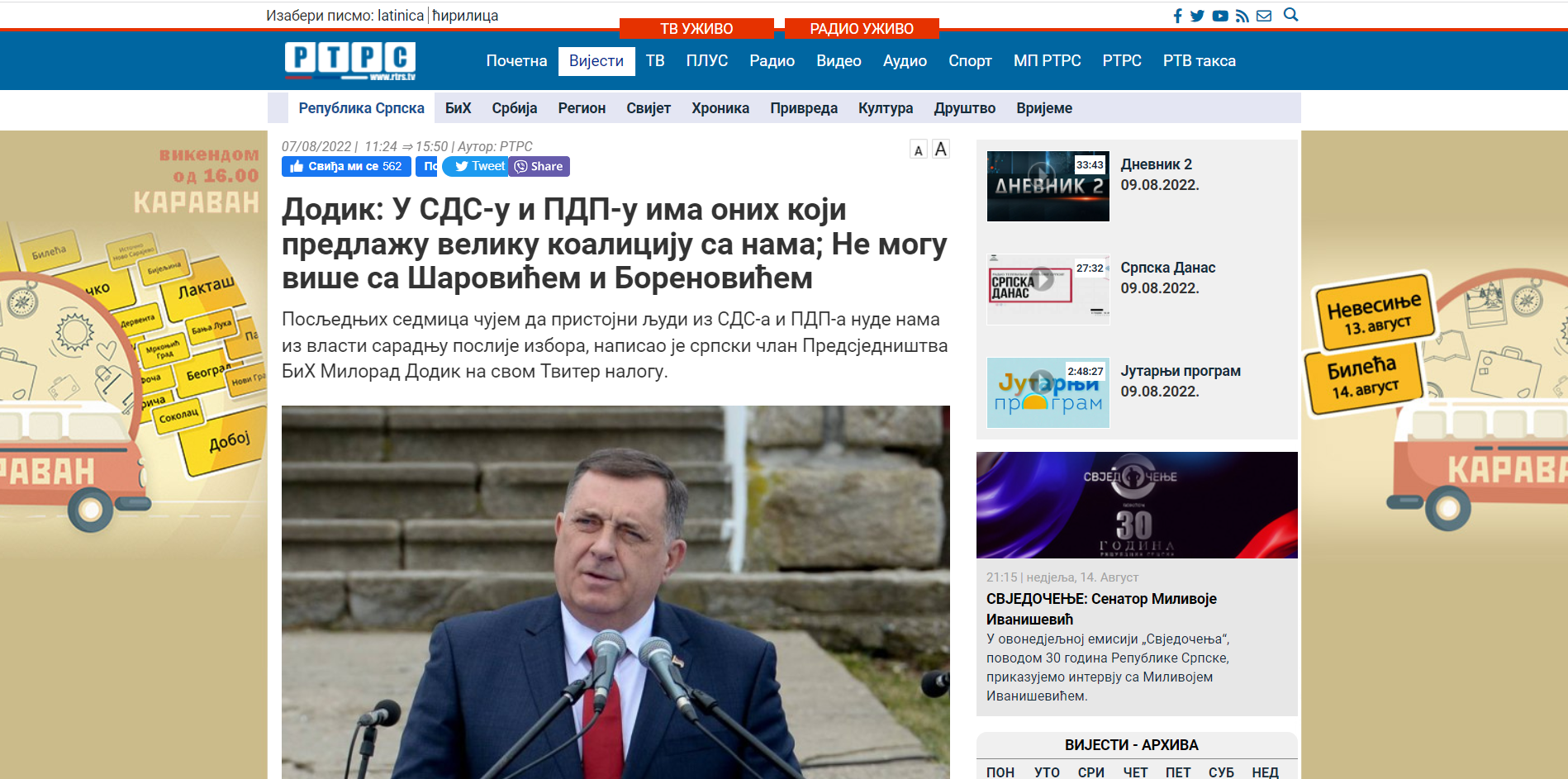The width and height of the screenshot is (1568, 779).
Task: Tweet this article
Action: point(479,166)
